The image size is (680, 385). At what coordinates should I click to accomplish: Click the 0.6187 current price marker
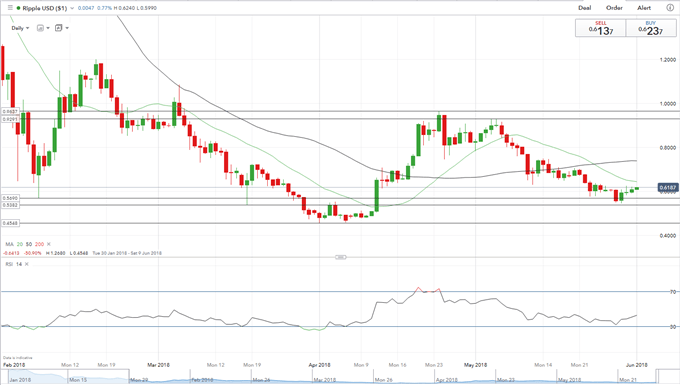coord(667,187)
